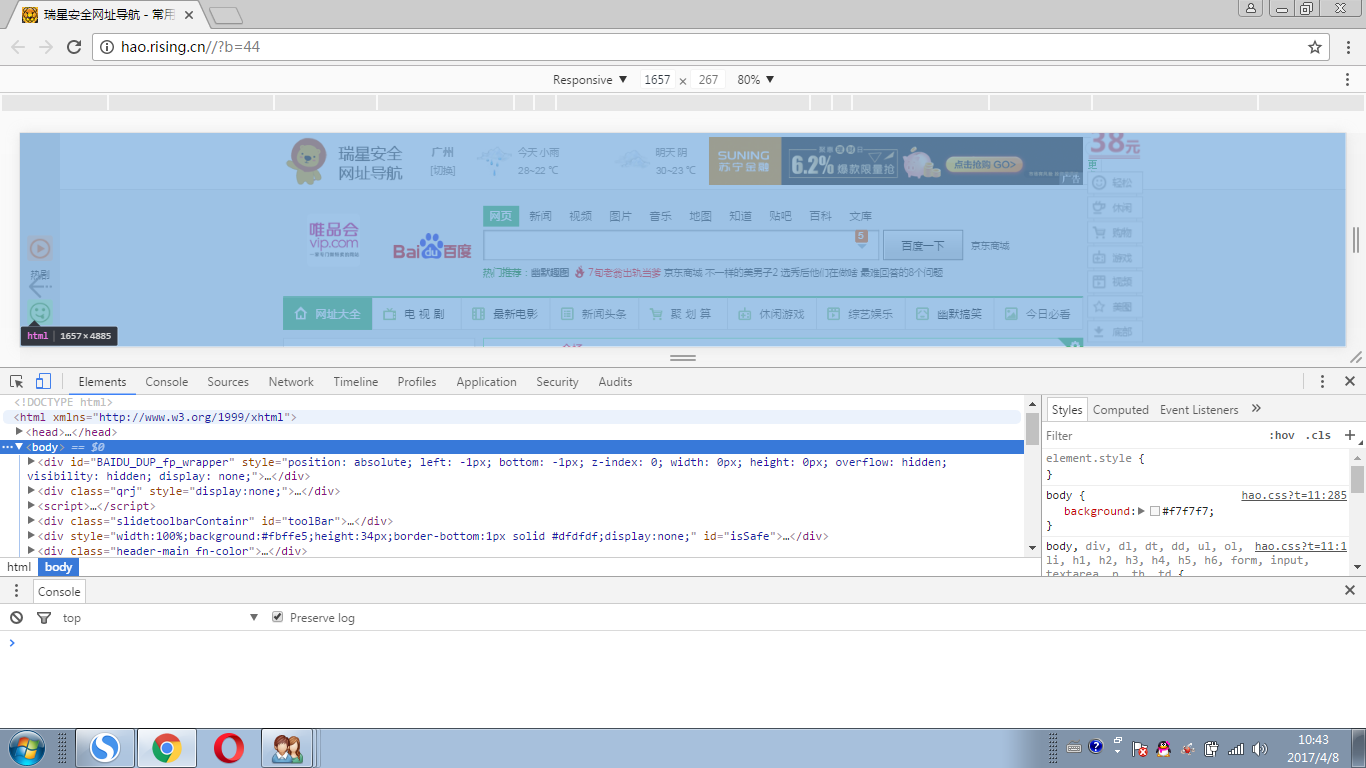Open Opera browser from taskbar
Image resolution: width=1366 pixels, height=768 pixels.
click(x=228, y=748)
